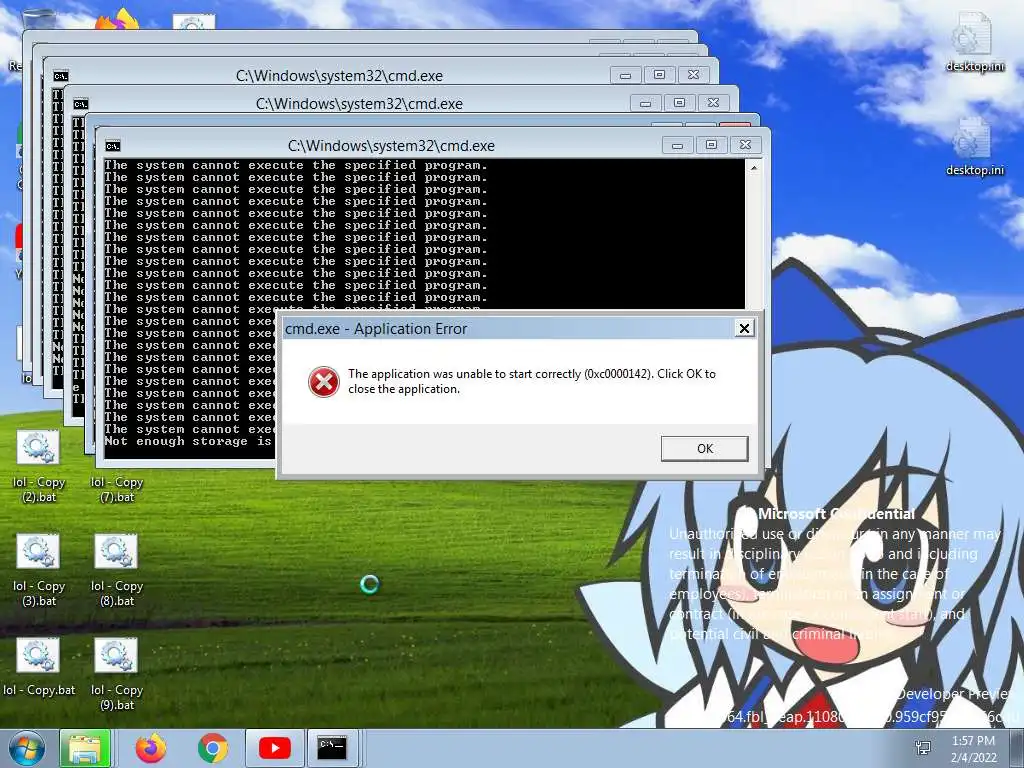Select the lol - Copy (8).bat file
Viewport: 1024px width, 768px height.
pos(117,570)
